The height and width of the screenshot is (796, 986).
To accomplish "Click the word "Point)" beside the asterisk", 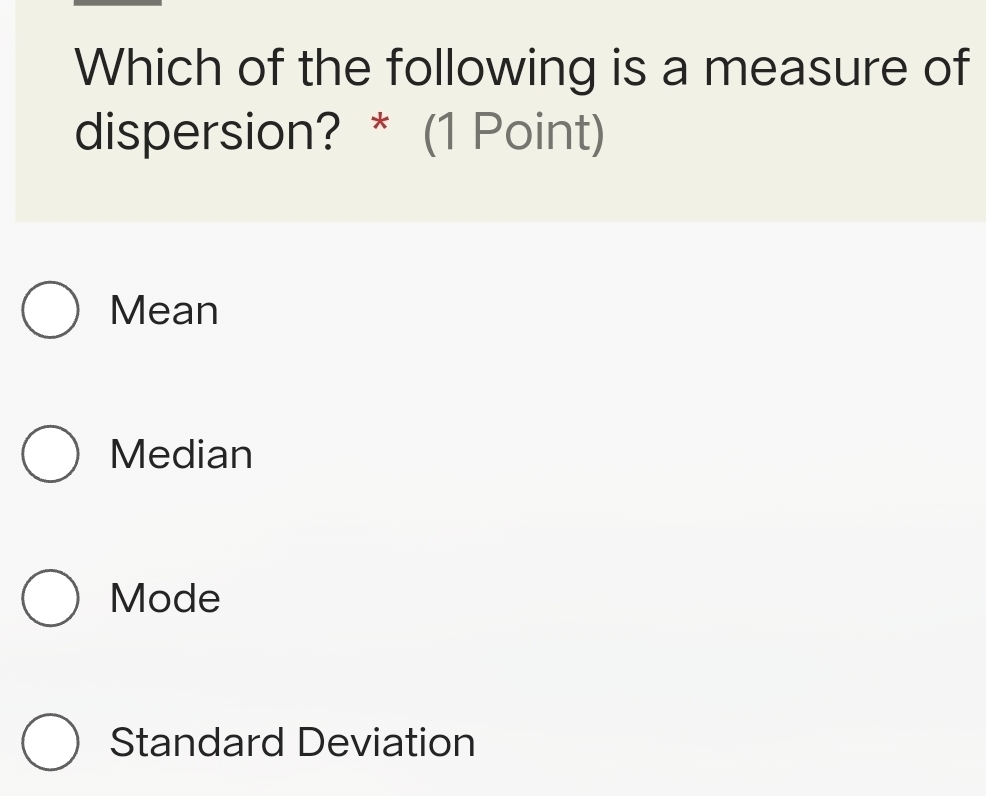I will coord(538,133).
